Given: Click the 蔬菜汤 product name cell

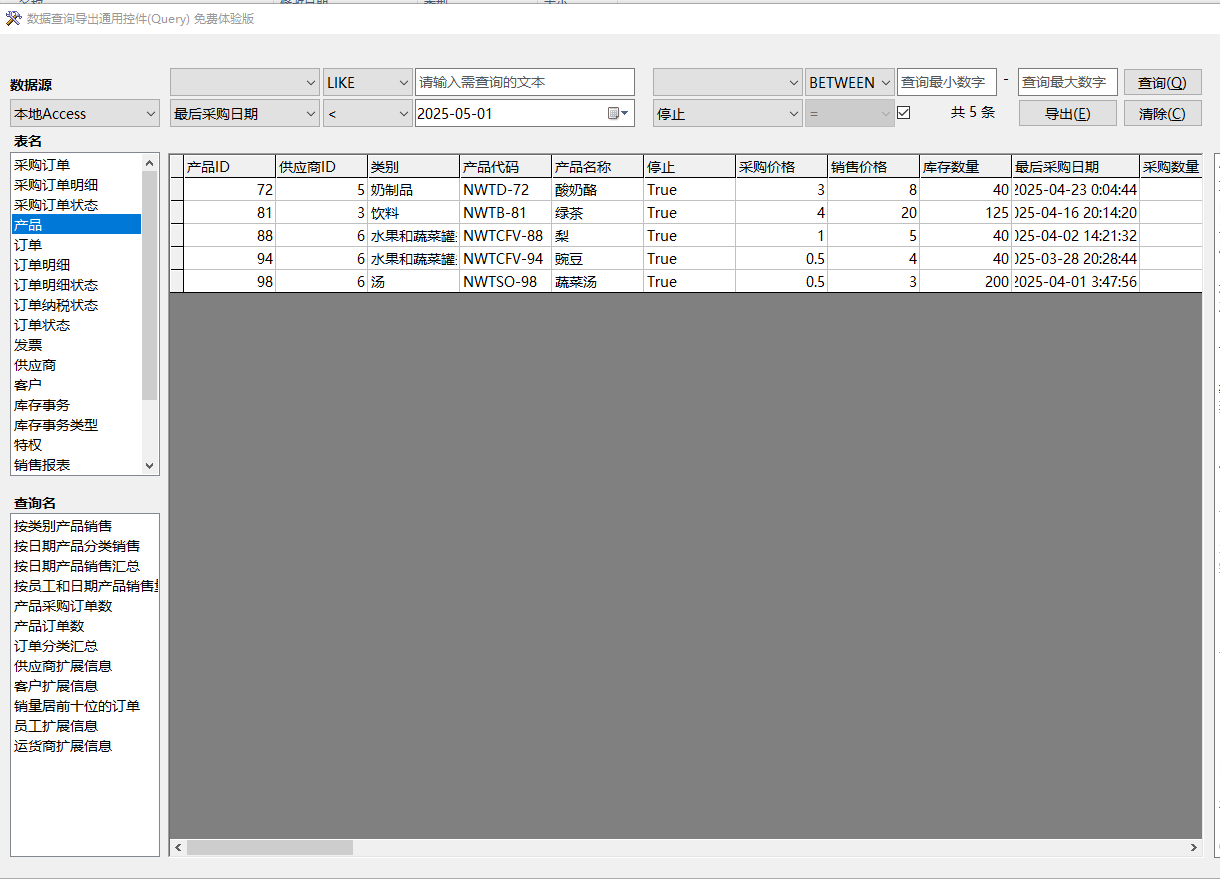Looking at the screenshot, I should point(597,282).
